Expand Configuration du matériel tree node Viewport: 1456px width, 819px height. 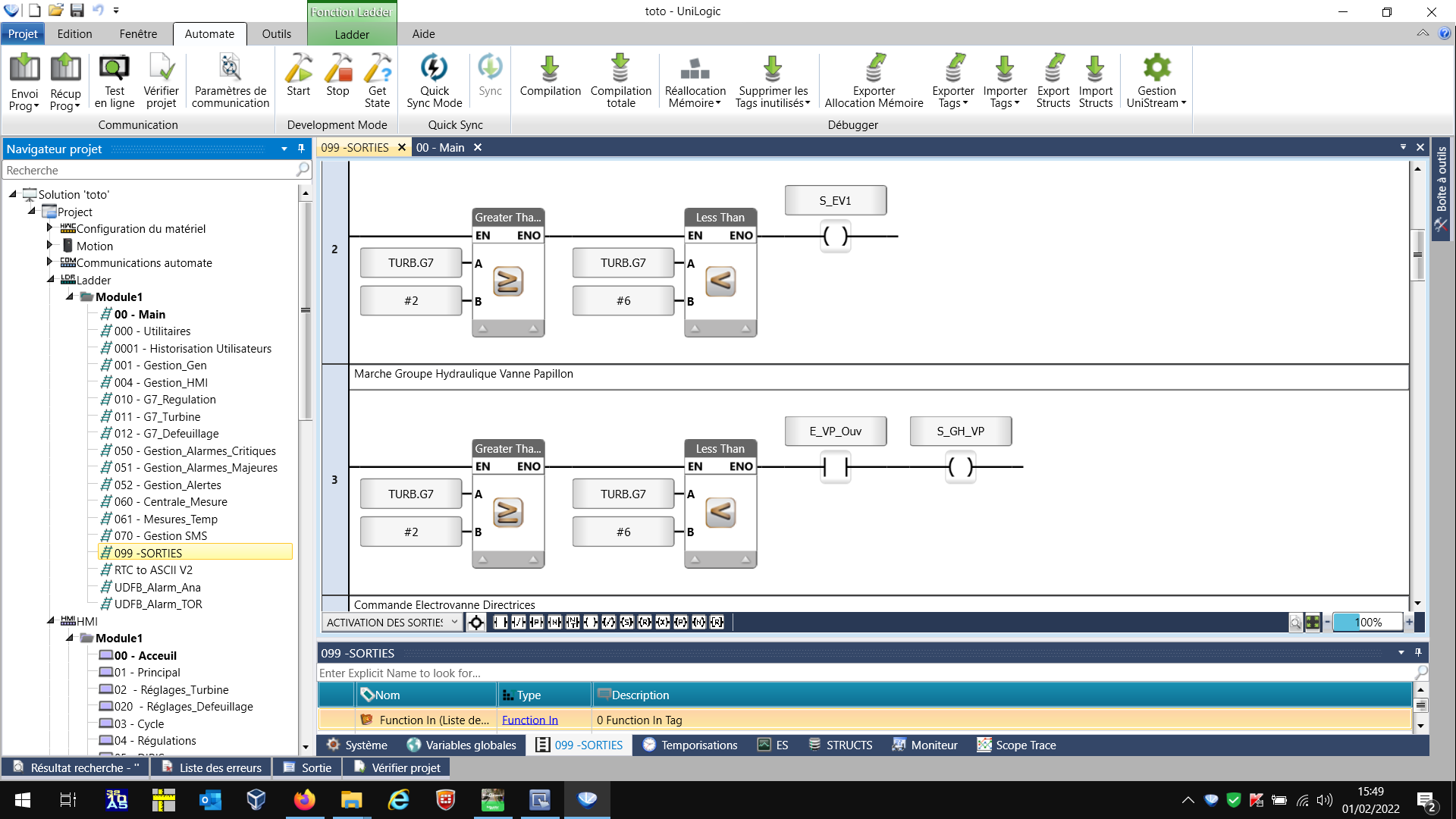tap(50, 228)
